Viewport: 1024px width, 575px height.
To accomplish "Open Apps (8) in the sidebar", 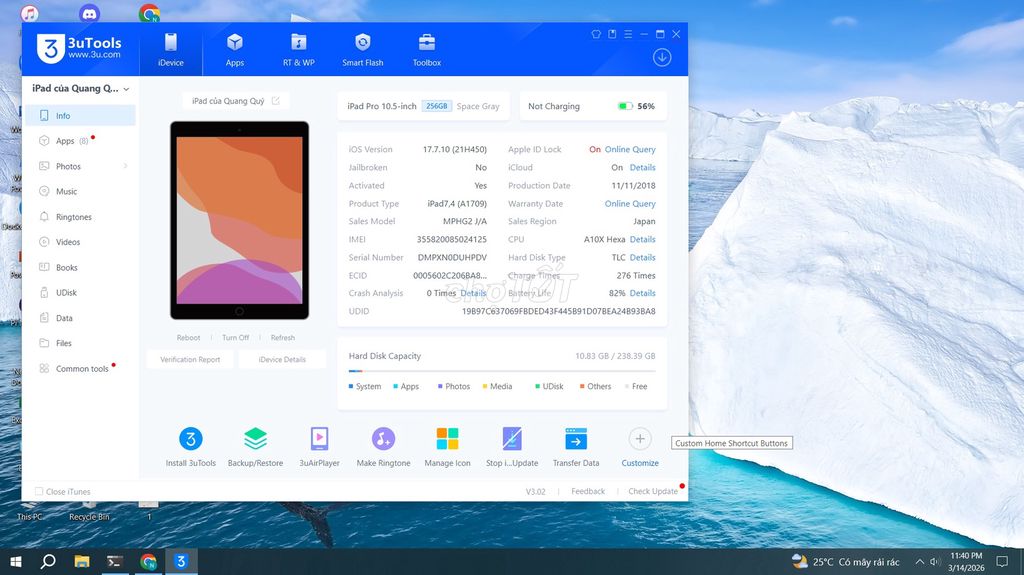I will click(x=80, y=140).
